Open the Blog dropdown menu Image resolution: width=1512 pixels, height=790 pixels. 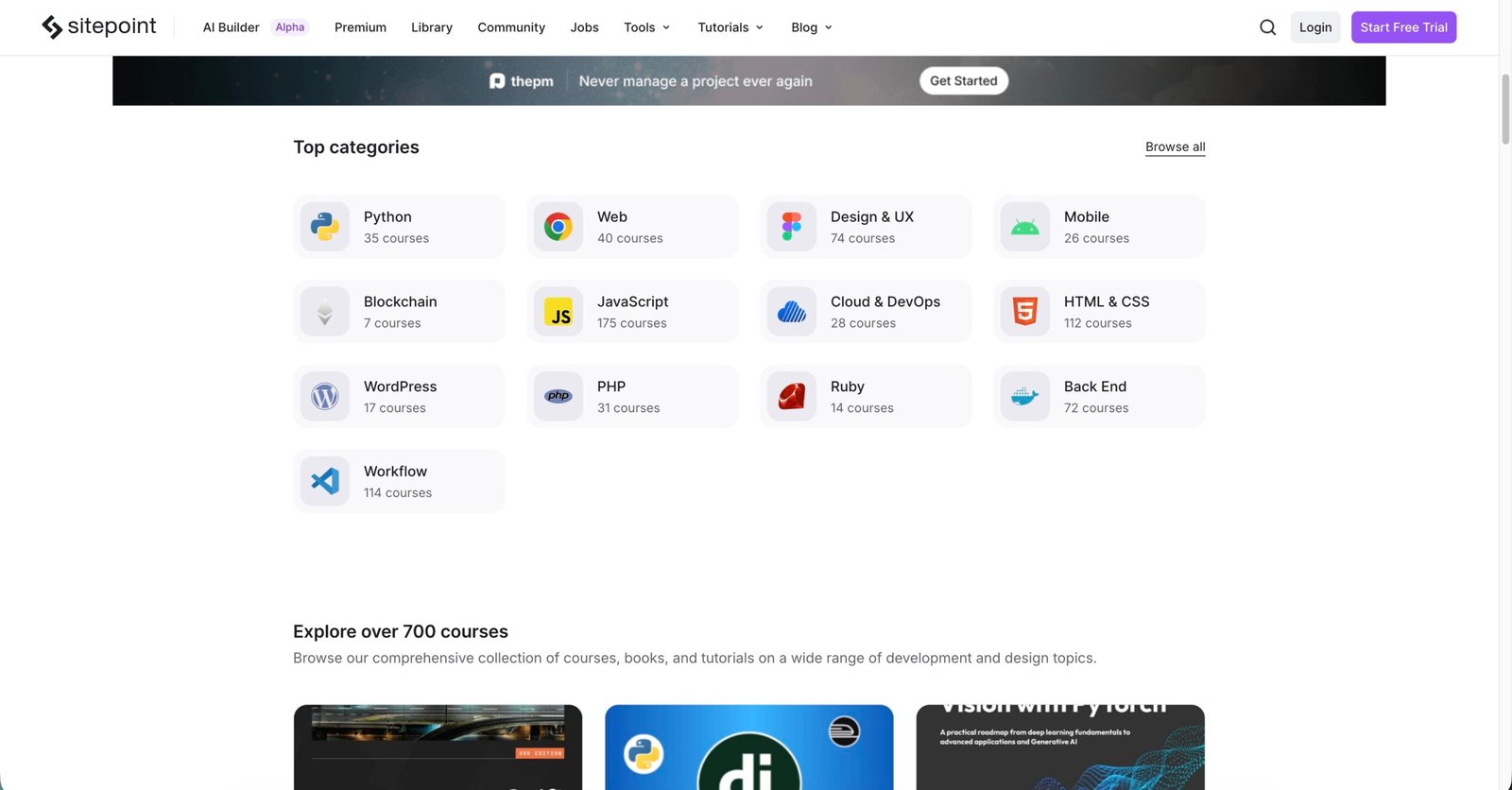(811, 27)
